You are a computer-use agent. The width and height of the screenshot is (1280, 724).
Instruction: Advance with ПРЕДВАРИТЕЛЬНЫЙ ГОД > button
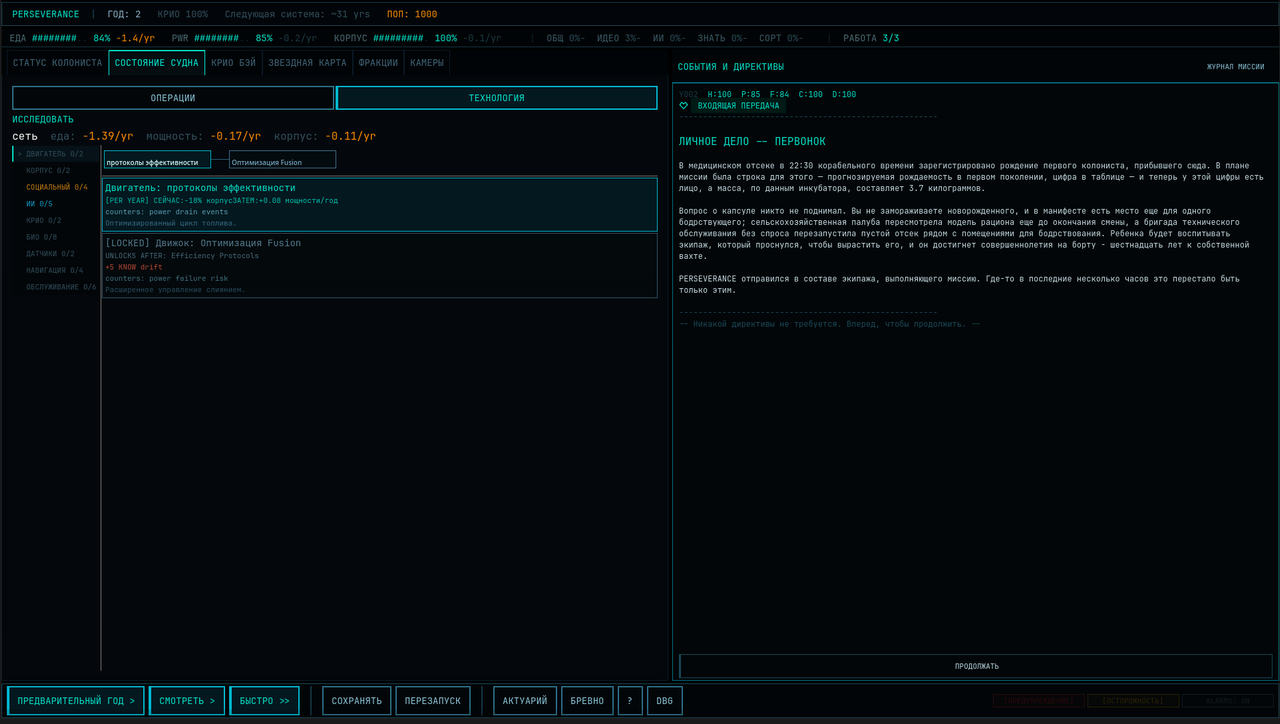[76, 701]
